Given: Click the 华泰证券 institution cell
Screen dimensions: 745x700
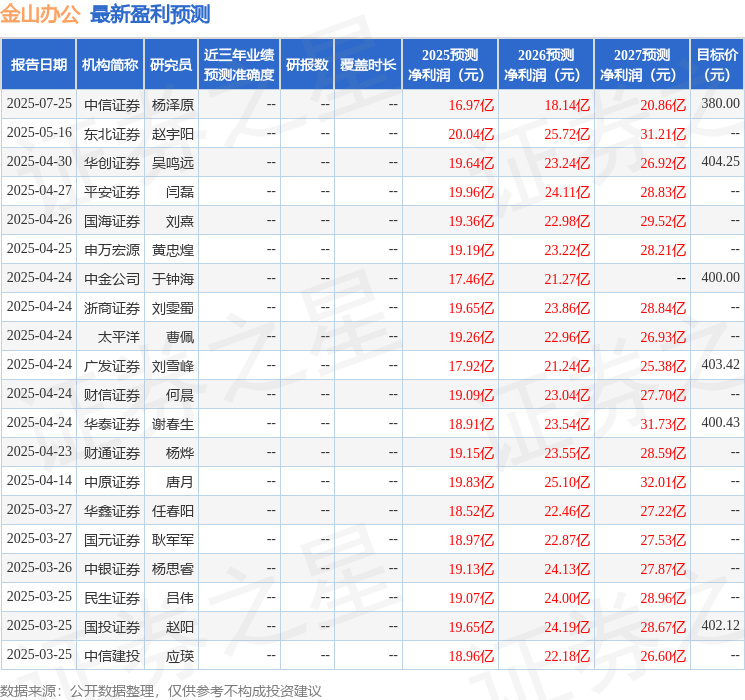Looking at the screenshot, I should coord(112,424).
